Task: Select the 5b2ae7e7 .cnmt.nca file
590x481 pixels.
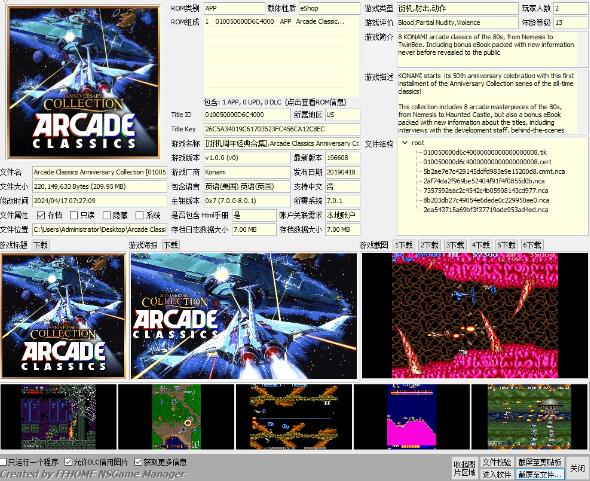Action: pyautogui.click(x=494, y=172)
